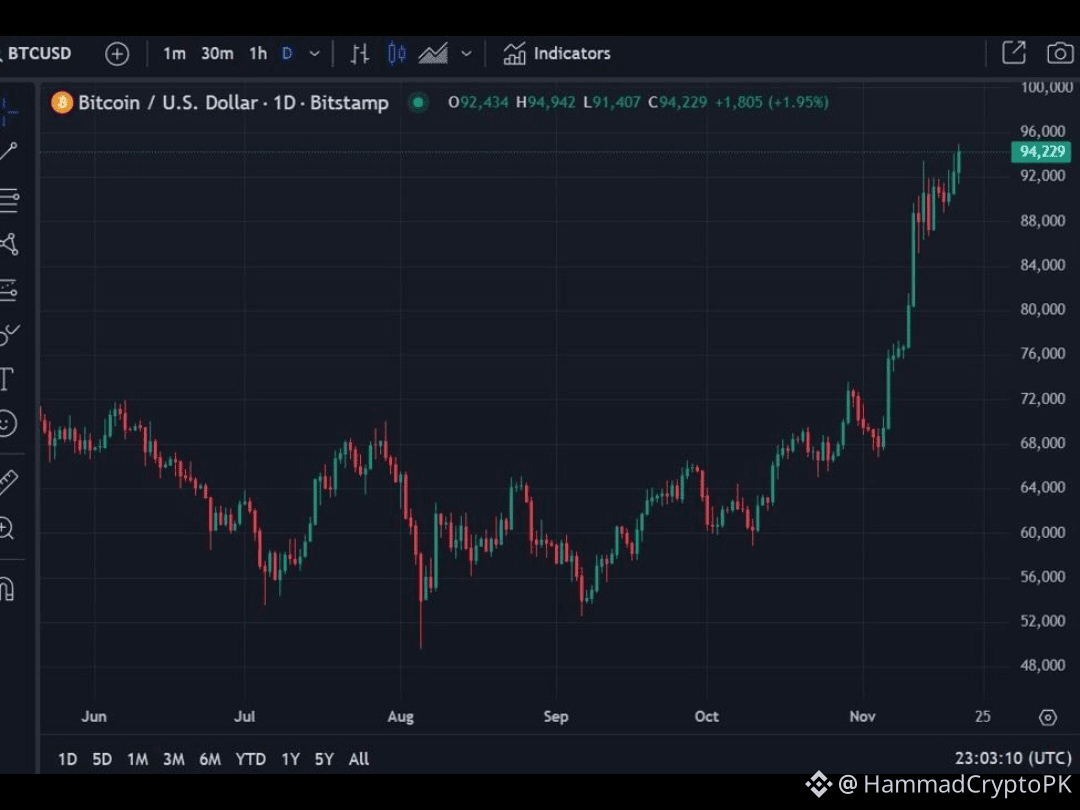Screen dimensions: 1080x810
Task: Select the text annotation tool
Action: (x=7, y=380)
